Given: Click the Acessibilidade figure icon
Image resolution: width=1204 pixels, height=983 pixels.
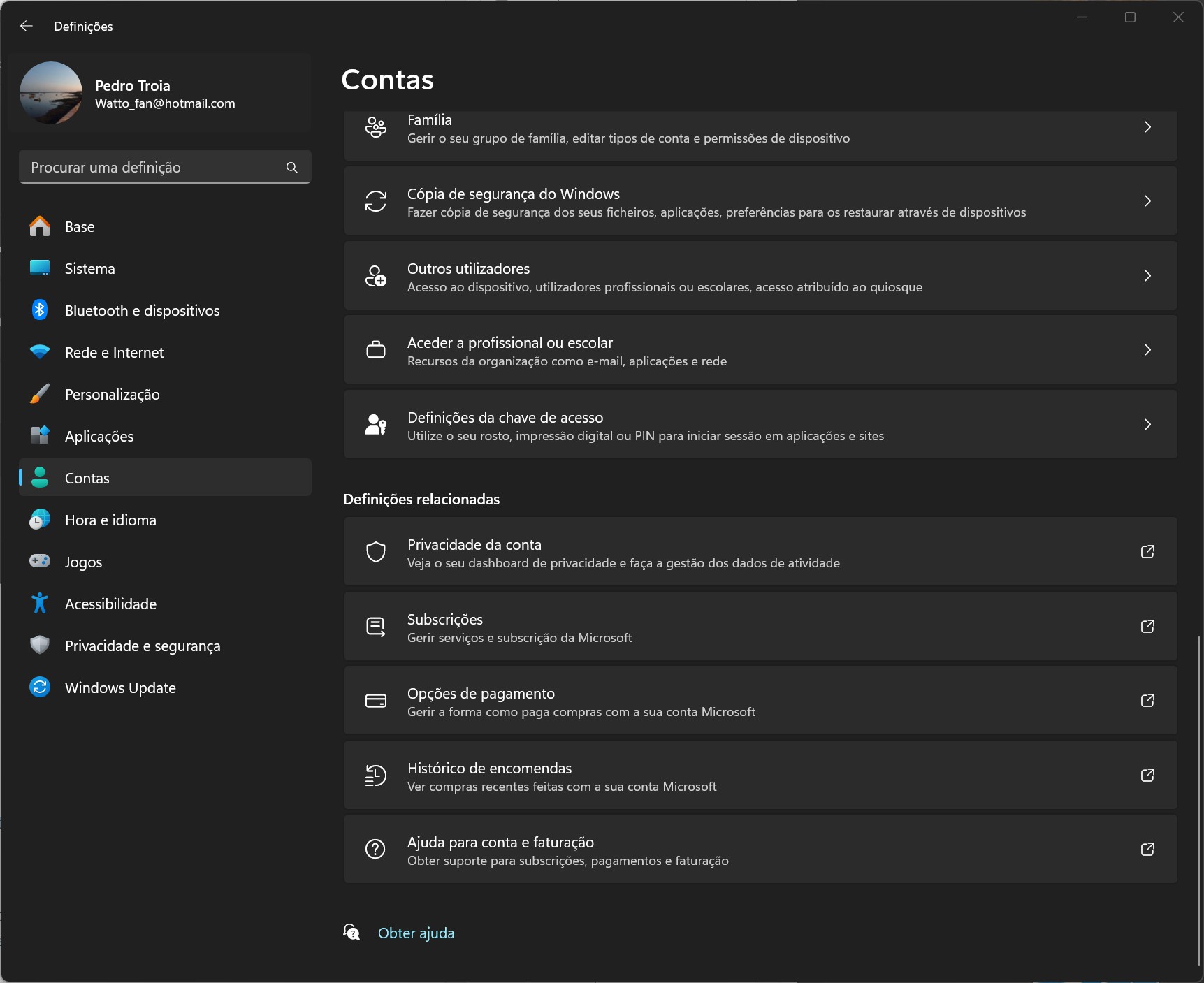Looking at the screenshot, I should tap(40, 604).
